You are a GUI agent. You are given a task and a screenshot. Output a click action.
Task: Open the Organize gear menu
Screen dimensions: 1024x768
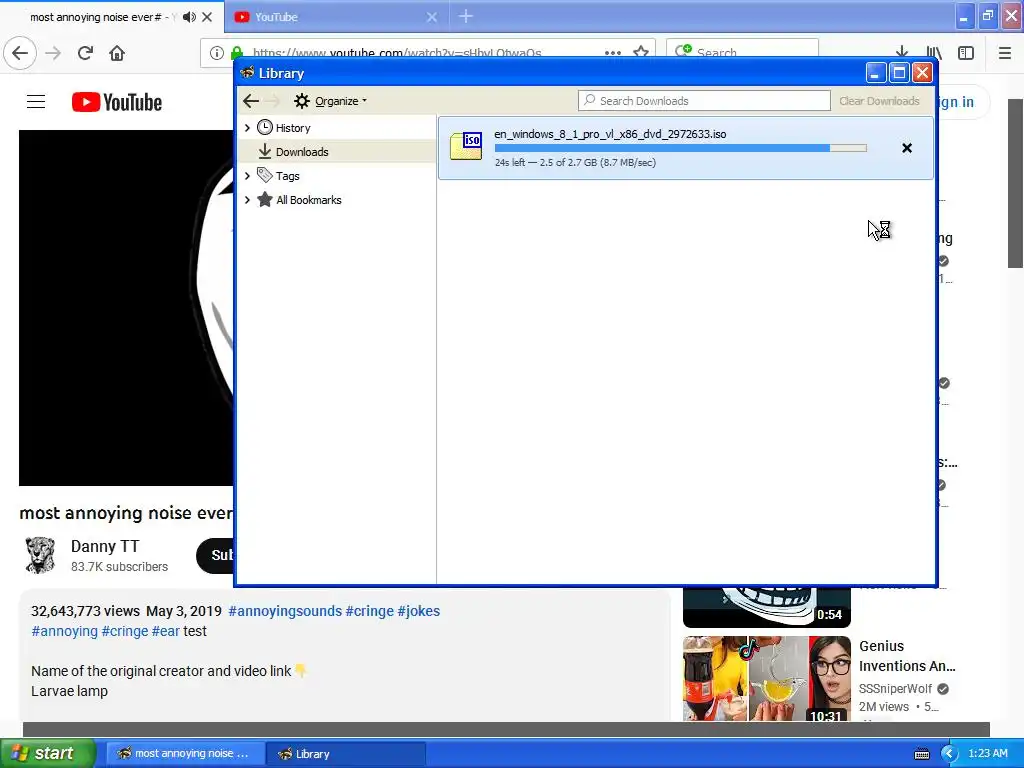(x=330, y=101)
